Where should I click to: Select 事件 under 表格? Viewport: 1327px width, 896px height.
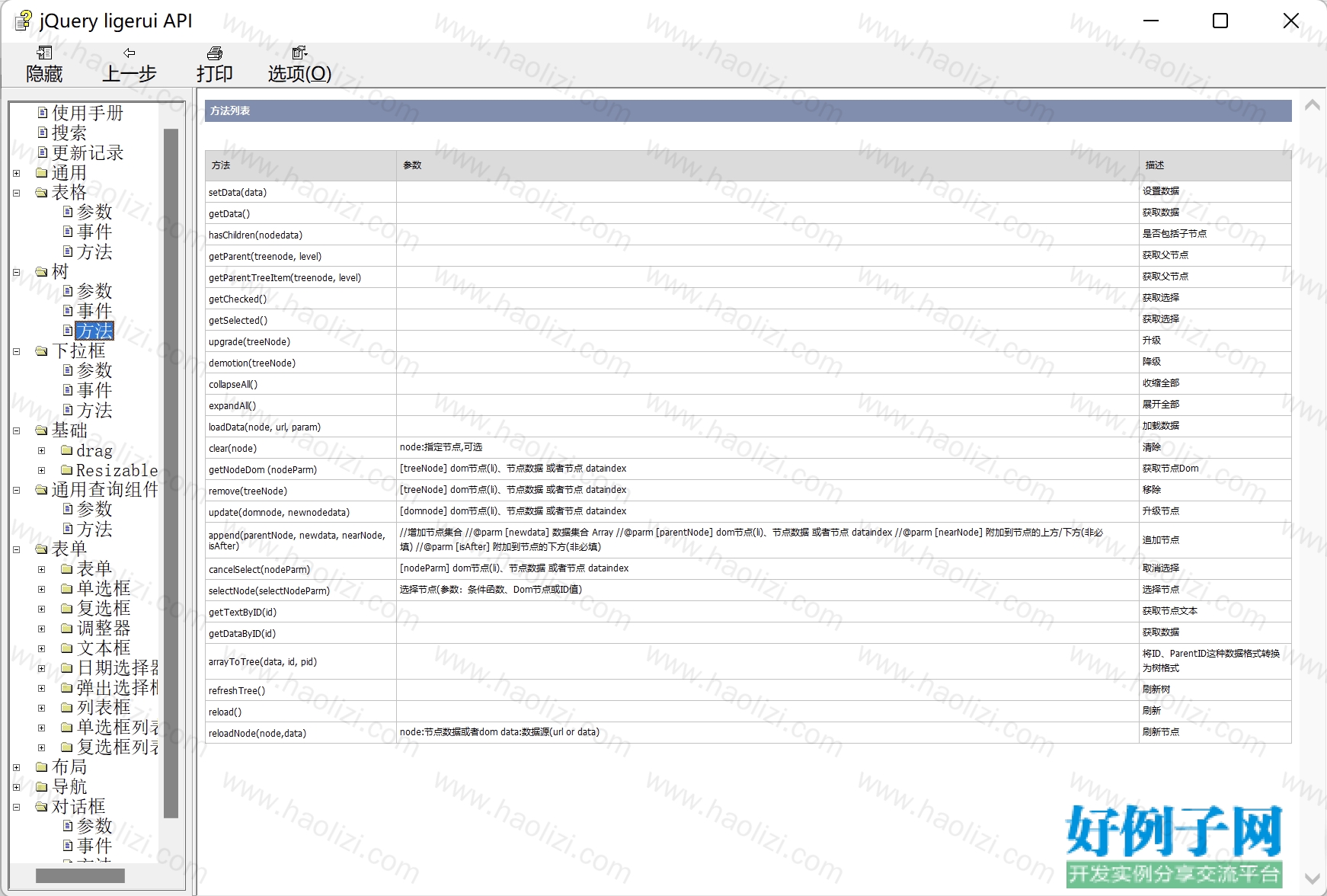(94, 232)
